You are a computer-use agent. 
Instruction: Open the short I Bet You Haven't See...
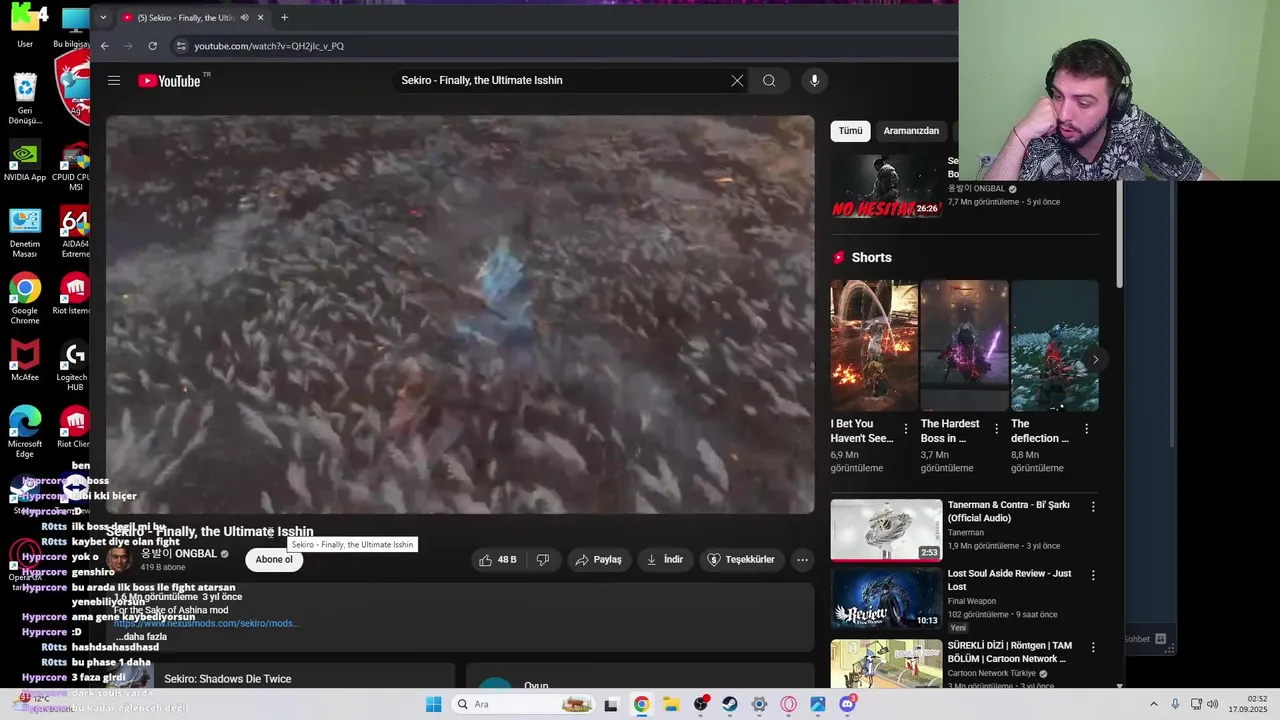pyautogui.click(x=874, y=346)
